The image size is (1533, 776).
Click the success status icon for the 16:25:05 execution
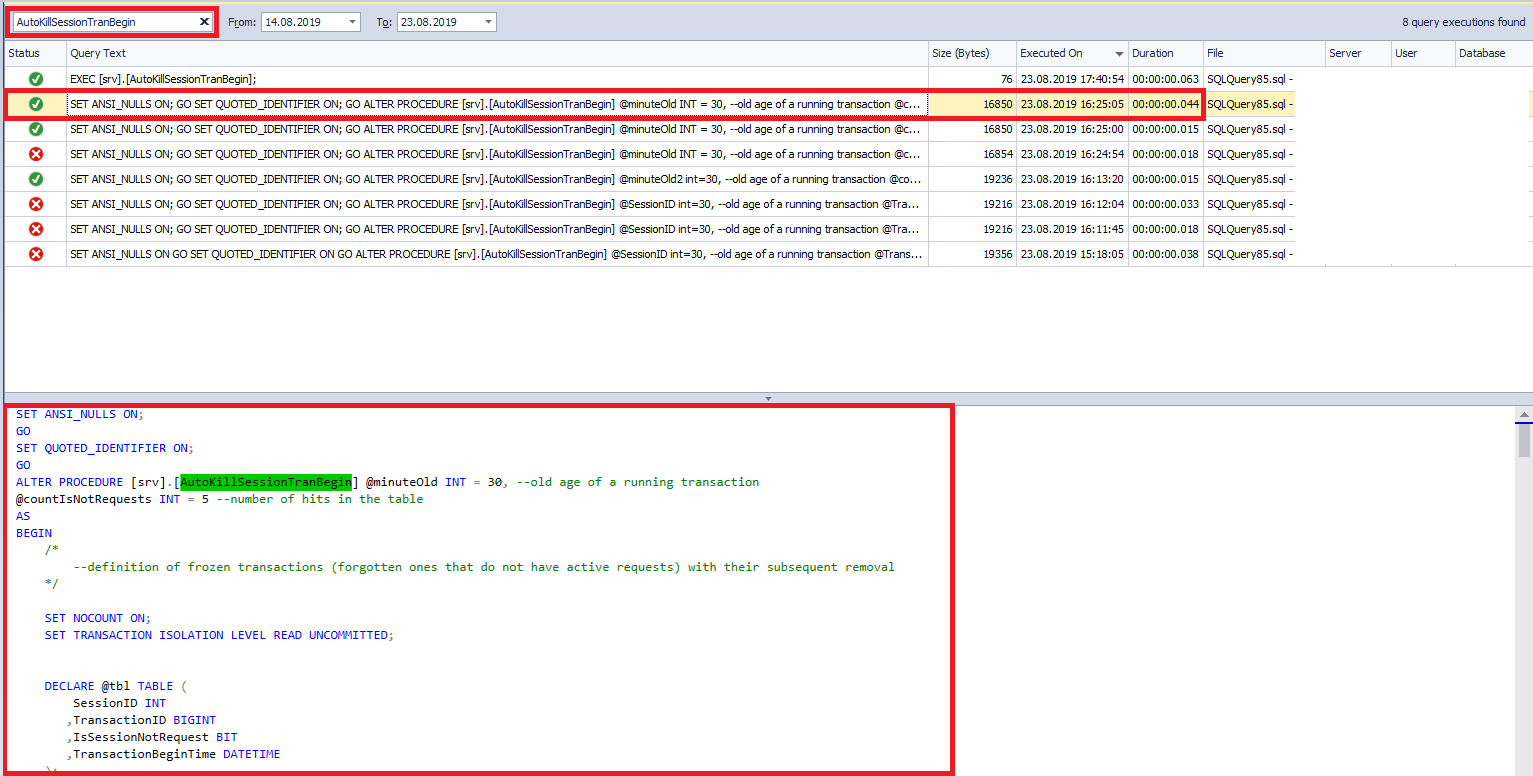(36, 104)
